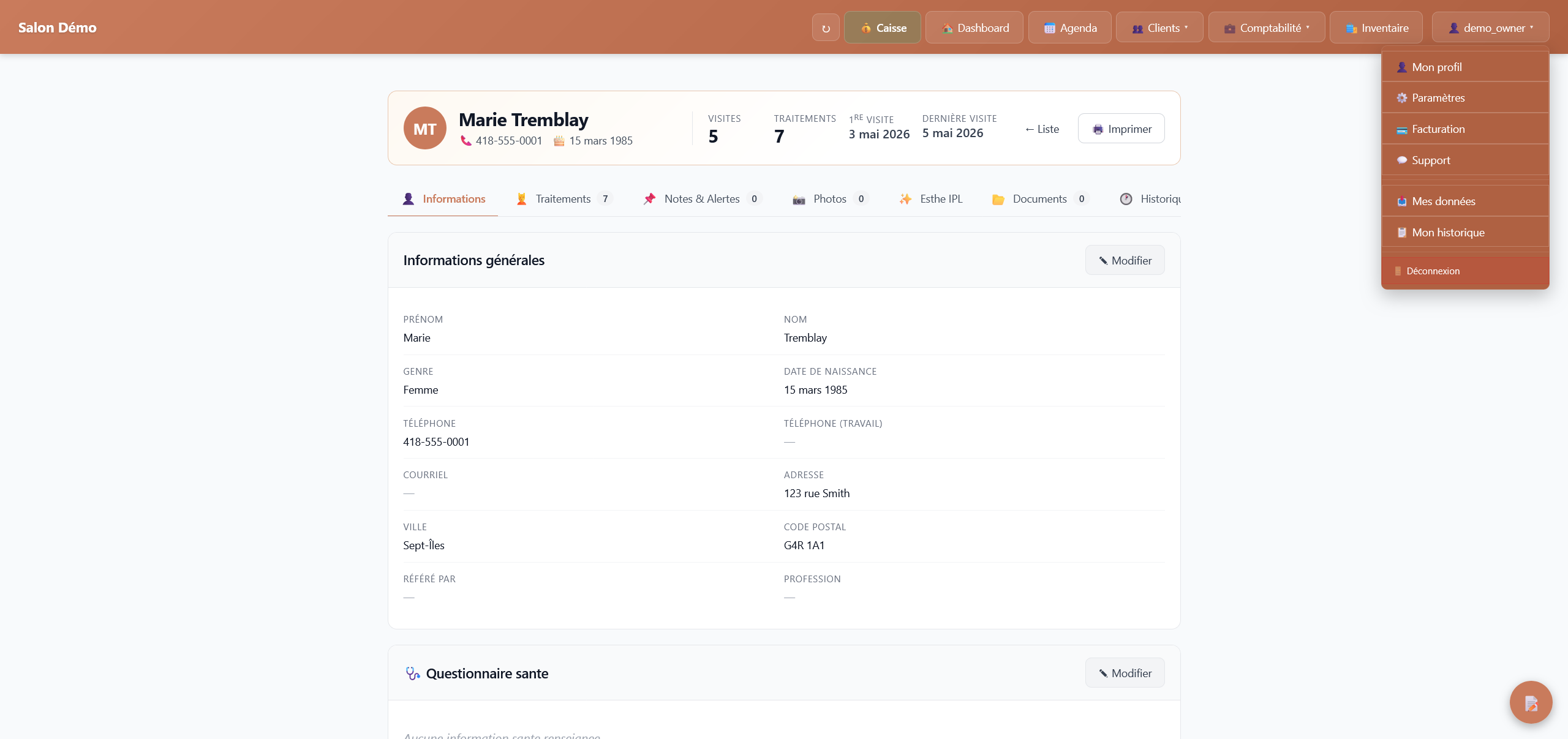
Task: Expand the Clients dropdown menu
Action: [1159, 28]
